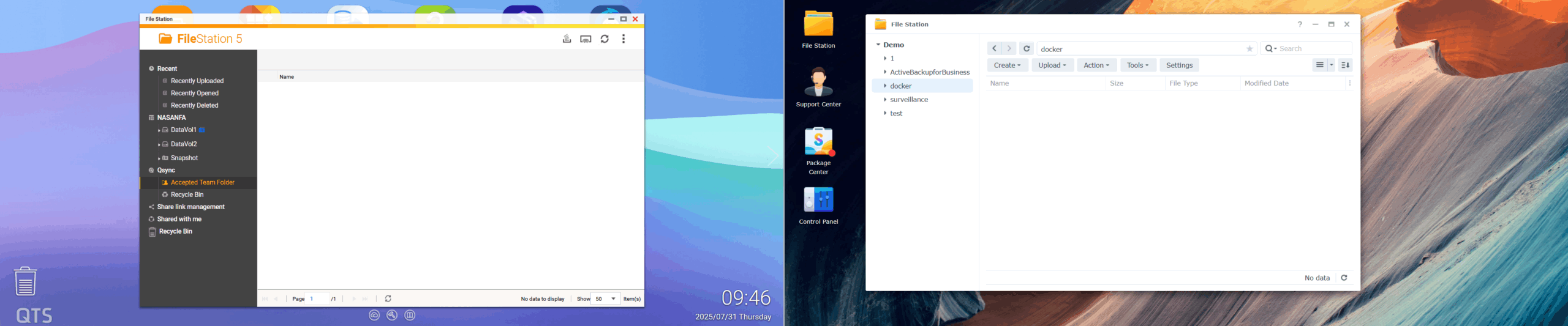Screen dimensions: 1568x326
Task: Click the Settings button in Synology File Station
Action: coord(1179,65)
